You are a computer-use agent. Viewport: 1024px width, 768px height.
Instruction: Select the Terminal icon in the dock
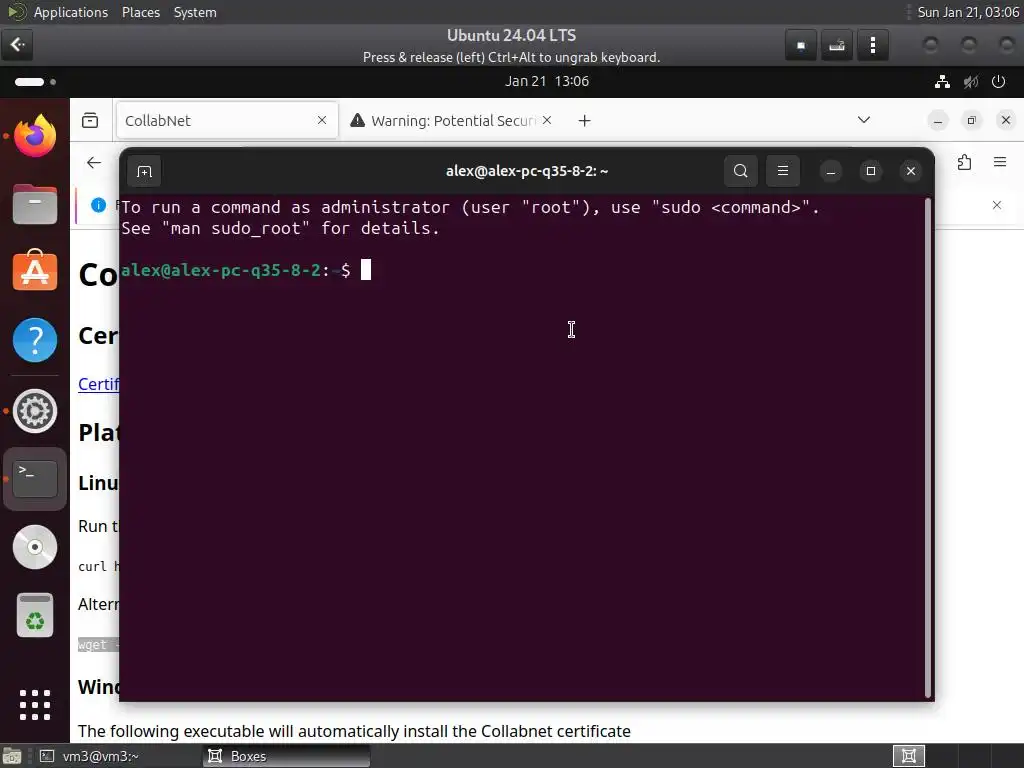point(35,479)
